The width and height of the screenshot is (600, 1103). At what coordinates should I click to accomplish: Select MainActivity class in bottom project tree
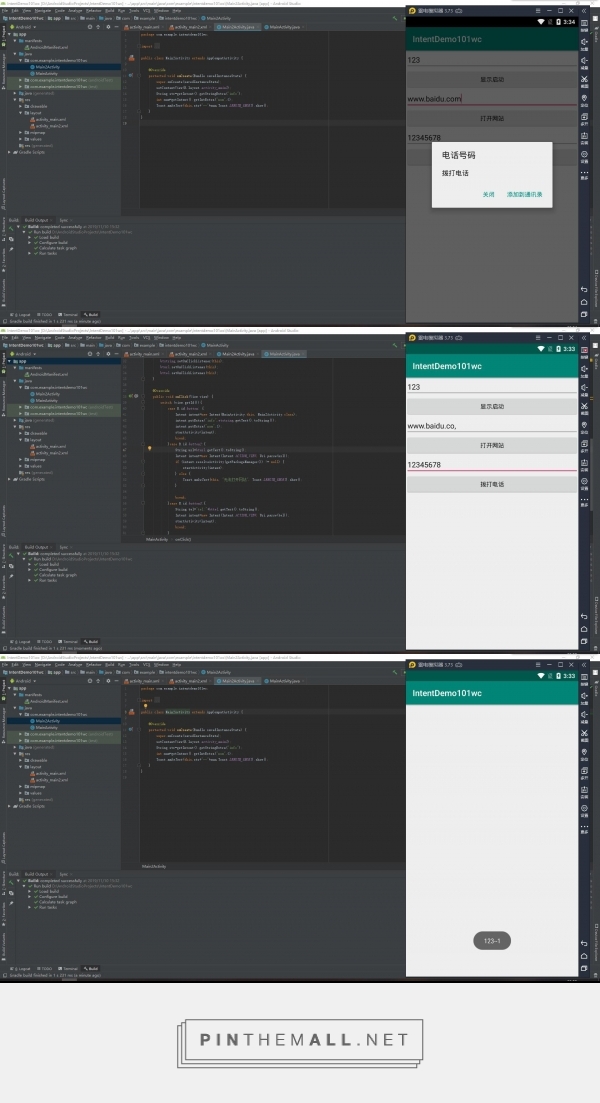click(x=44, y=727)
